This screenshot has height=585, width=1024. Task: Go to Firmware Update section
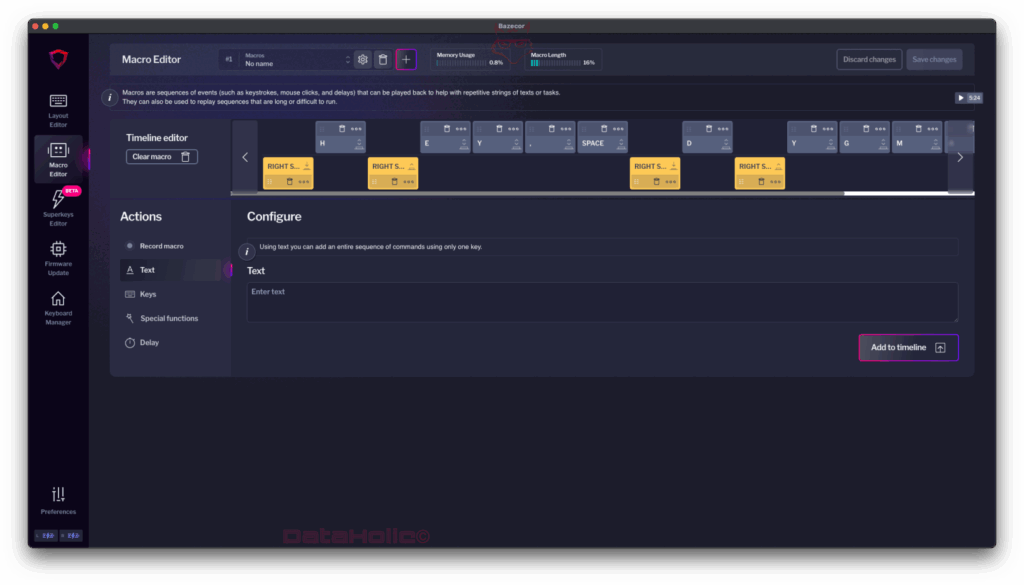pyautogui.click(x=58, y=256)
